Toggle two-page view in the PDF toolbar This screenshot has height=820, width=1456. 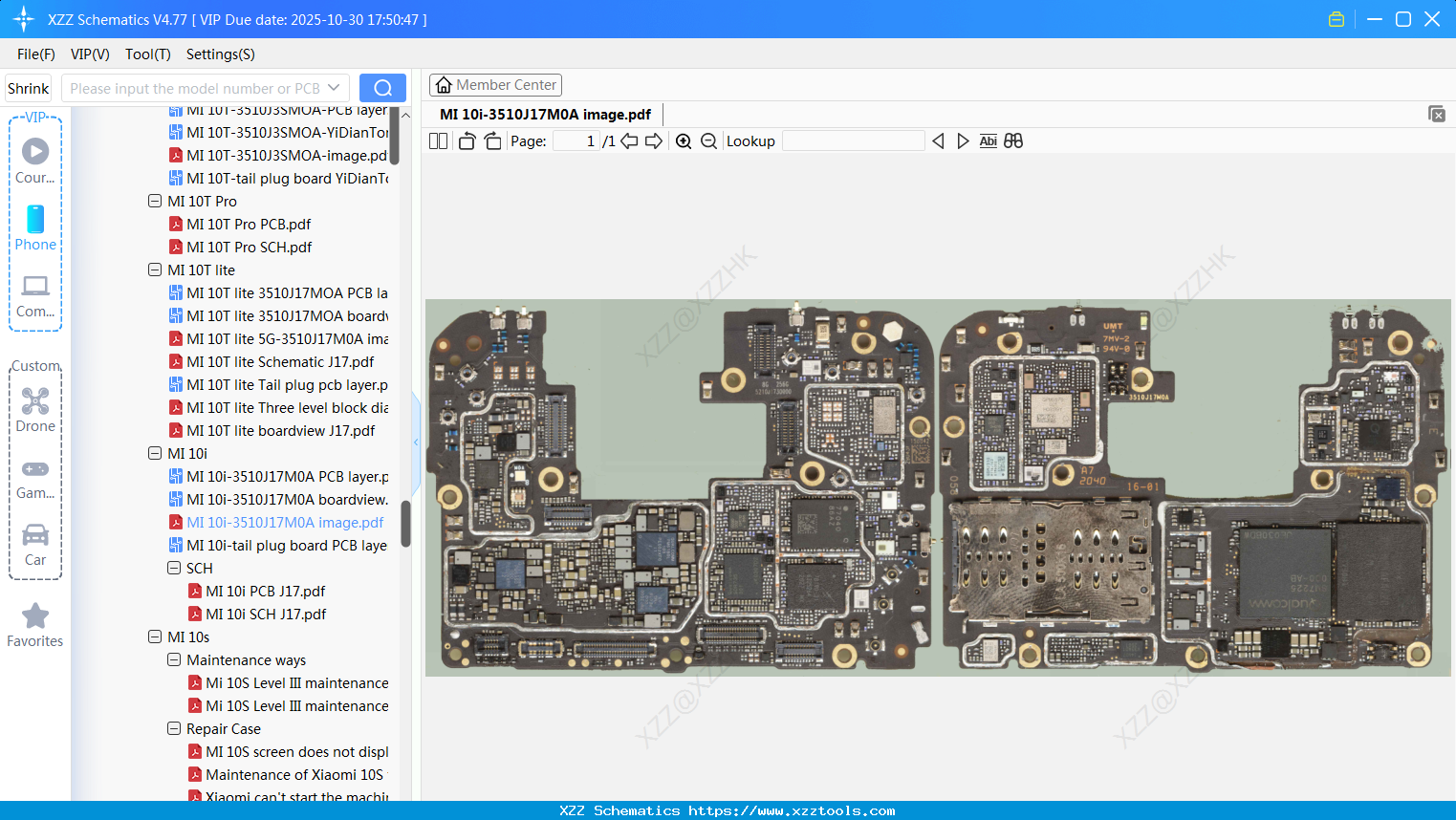pos(437,140)
